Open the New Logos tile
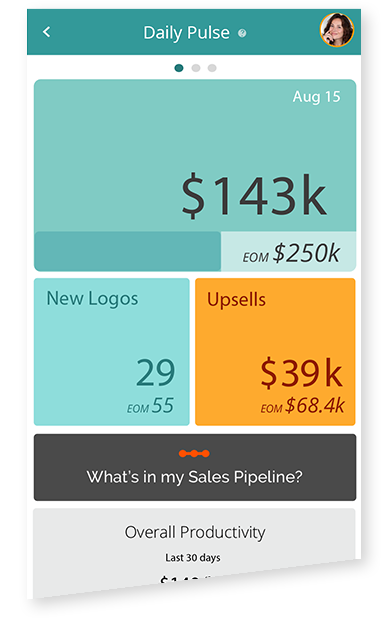Image resolution: width=388 pixels, height=621 pixels. tap(112, 352)
